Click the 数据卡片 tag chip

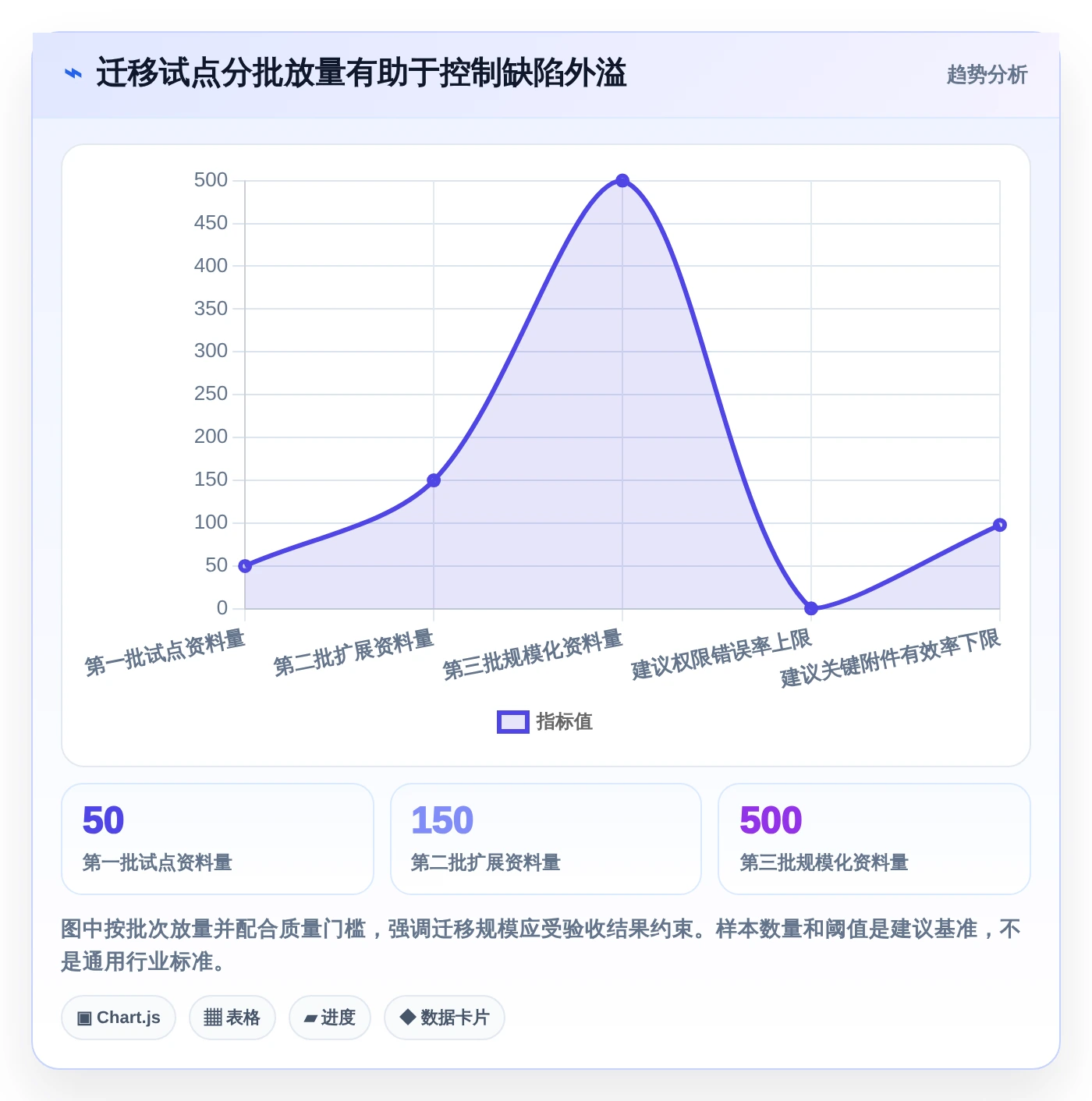[x=444, y=1018]
